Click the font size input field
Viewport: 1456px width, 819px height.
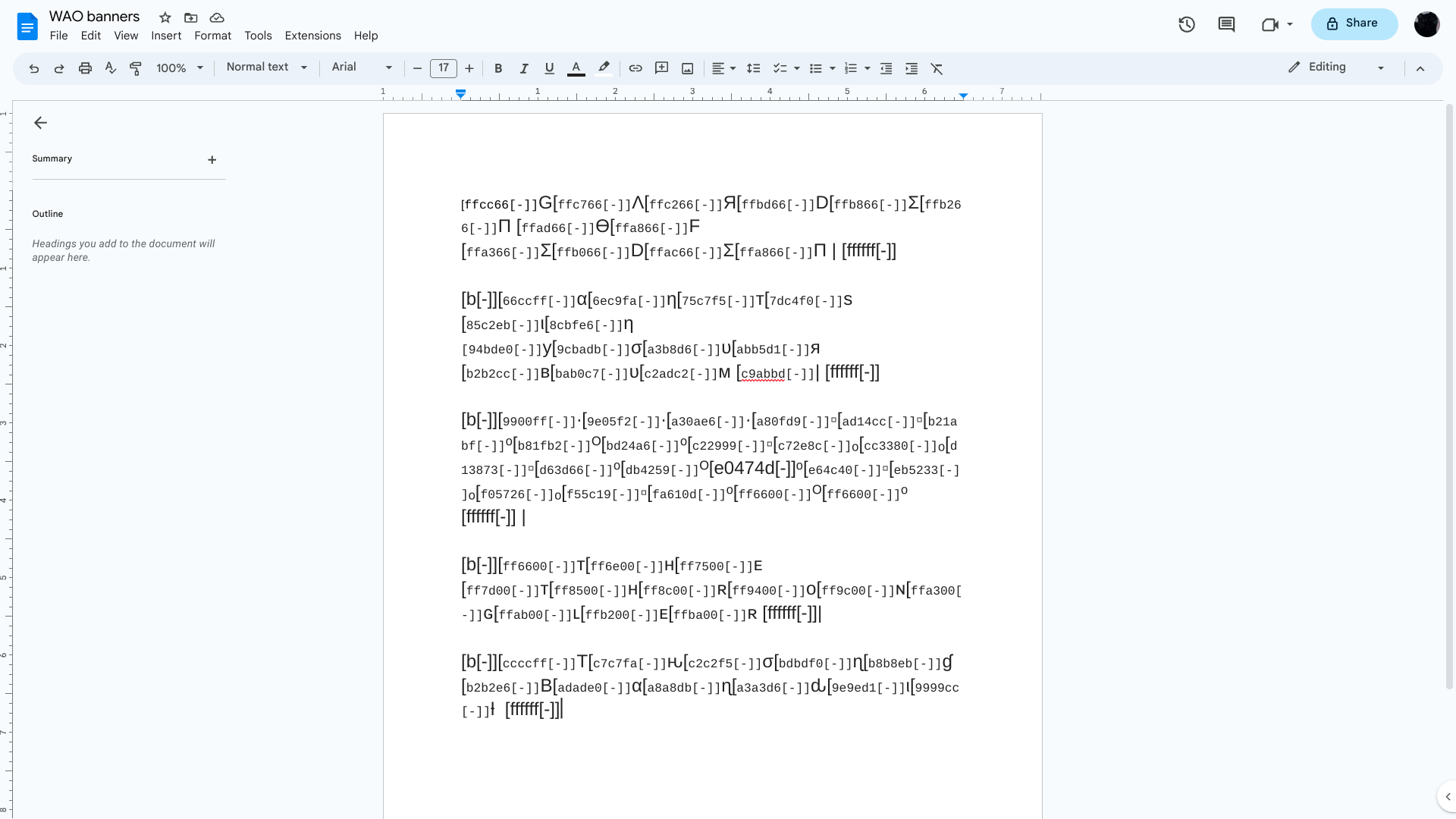coord(444,68)
